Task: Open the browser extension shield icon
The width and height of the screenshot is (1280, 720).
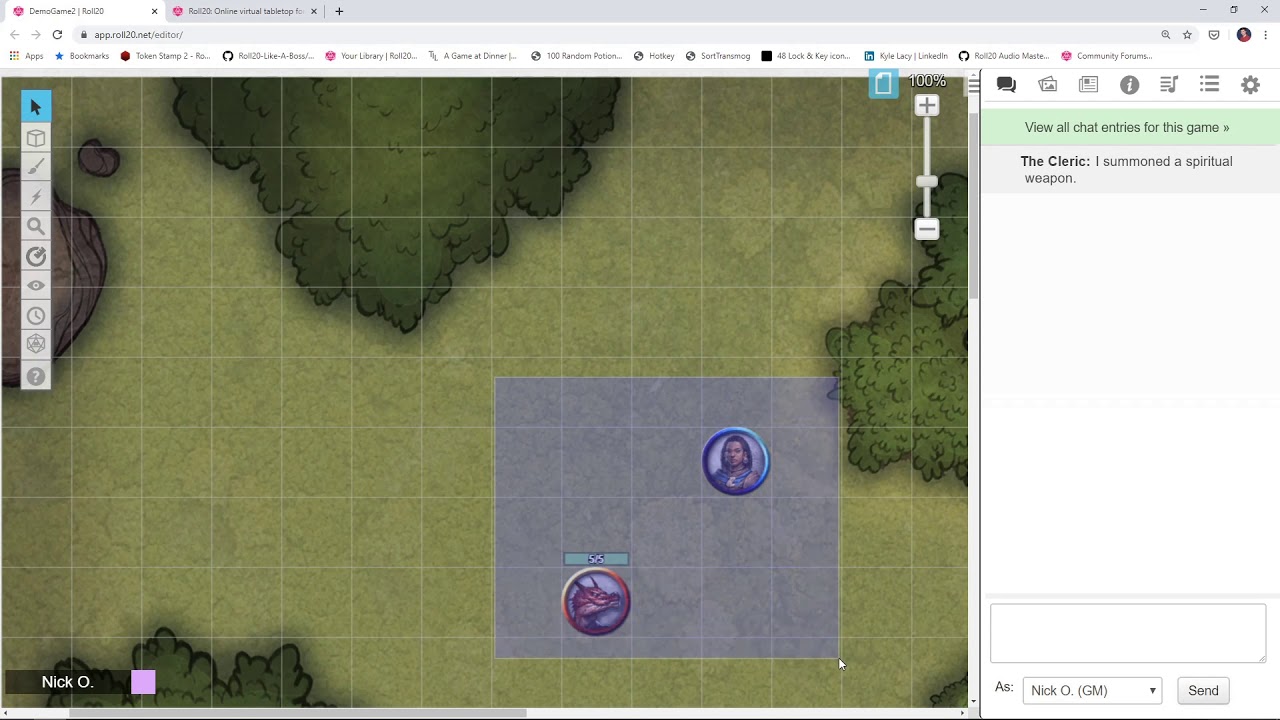Action: point(1214,34)
